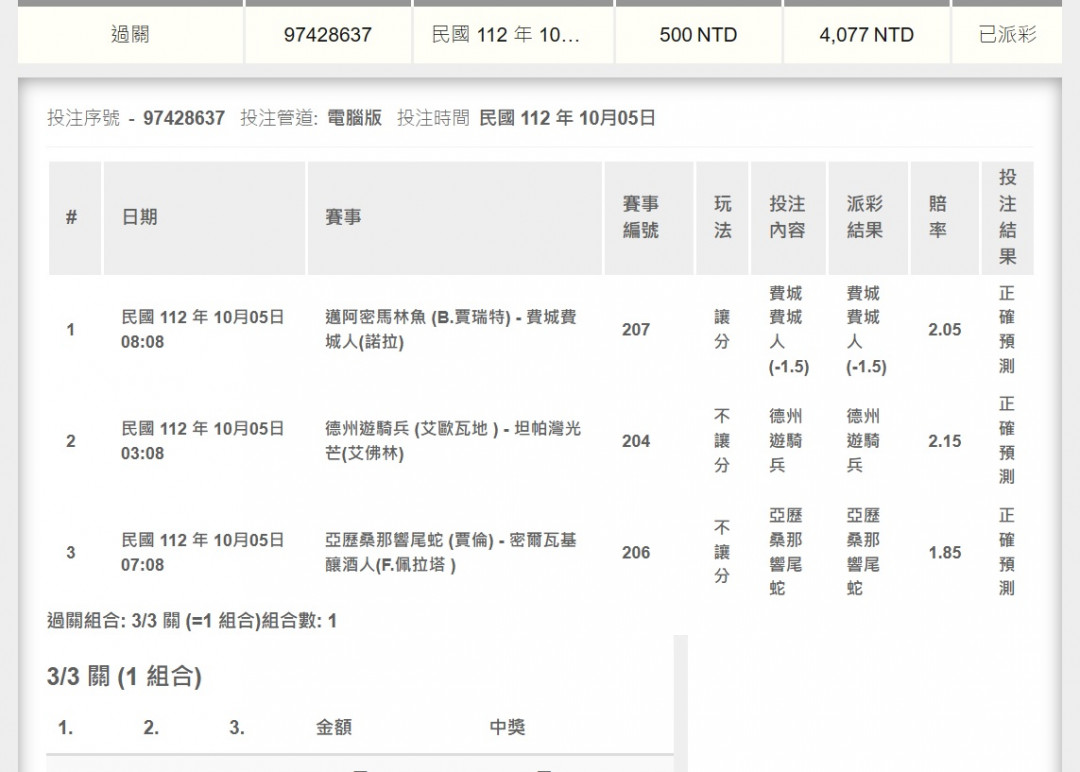Click bold serial 97428637 after 投注序號
The image size is (1080, 772).
point(184,118)
